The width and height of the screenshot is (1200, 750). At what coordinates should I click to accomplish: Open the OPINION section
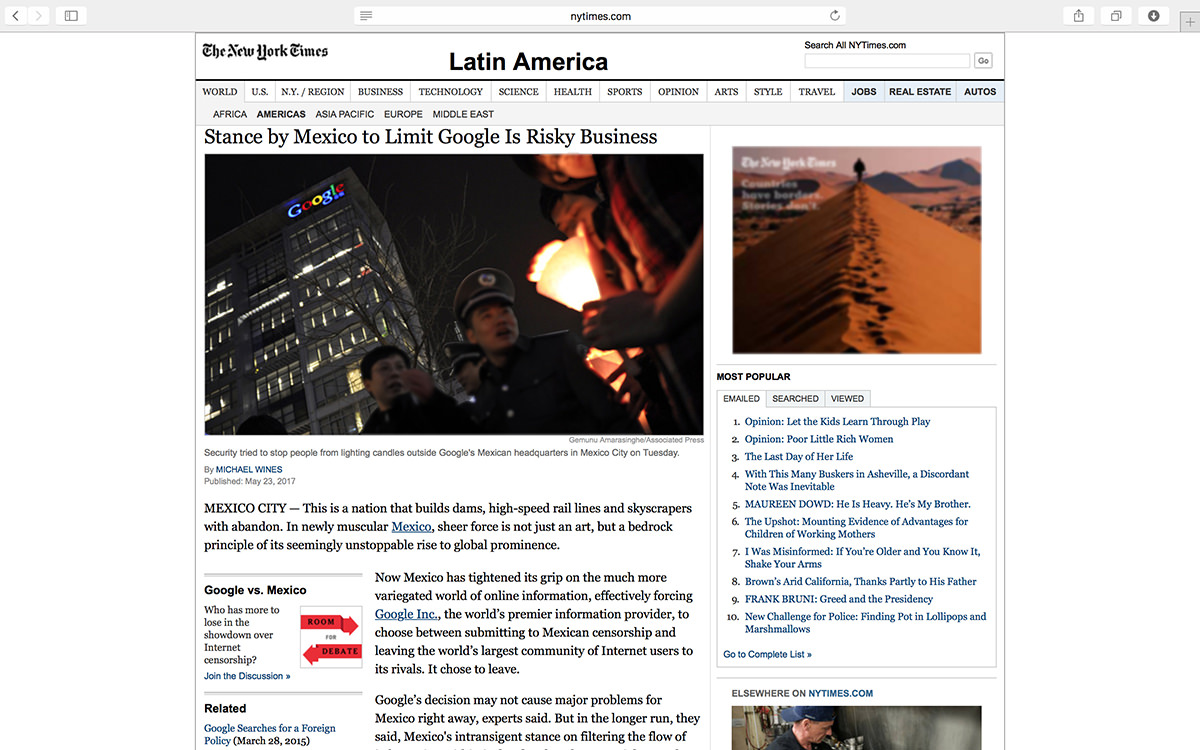click(679, 92)
